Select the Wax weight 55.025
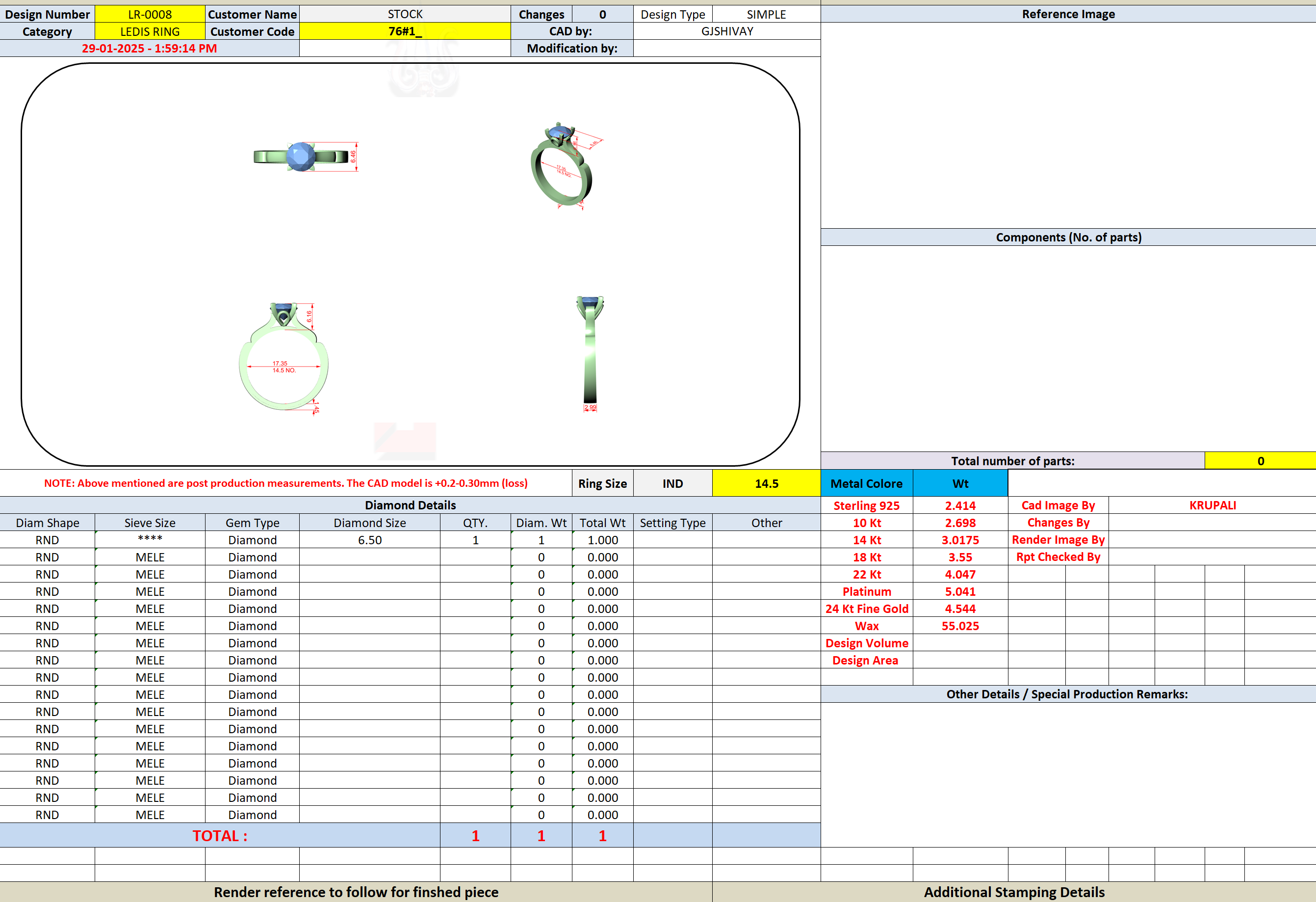 pos(960,626)
